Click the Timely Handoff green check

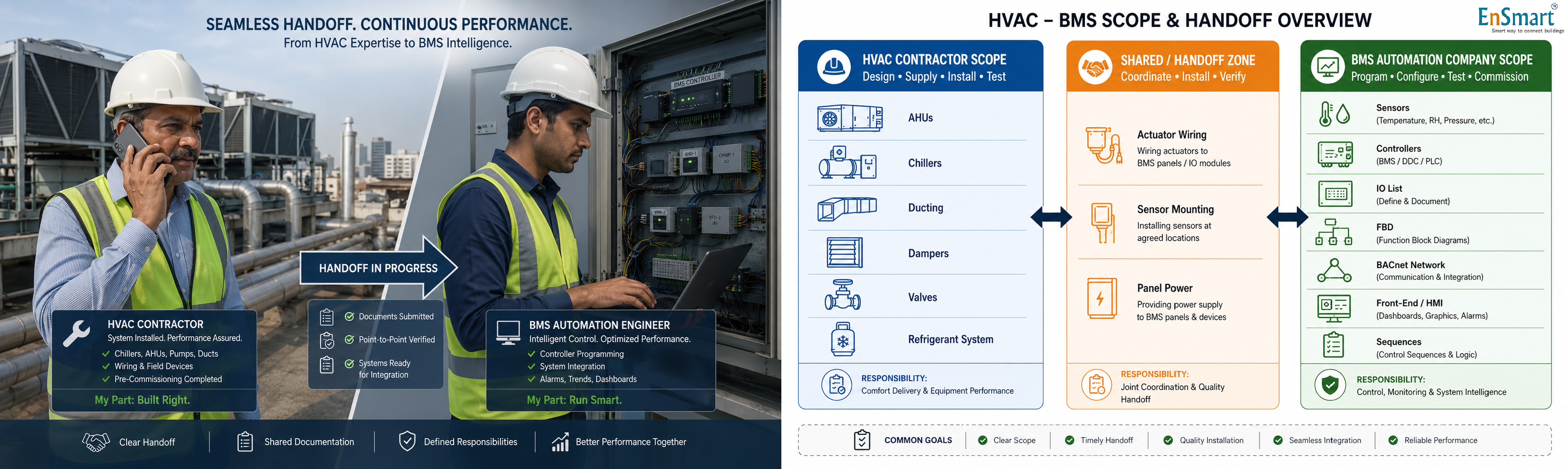1069,441
